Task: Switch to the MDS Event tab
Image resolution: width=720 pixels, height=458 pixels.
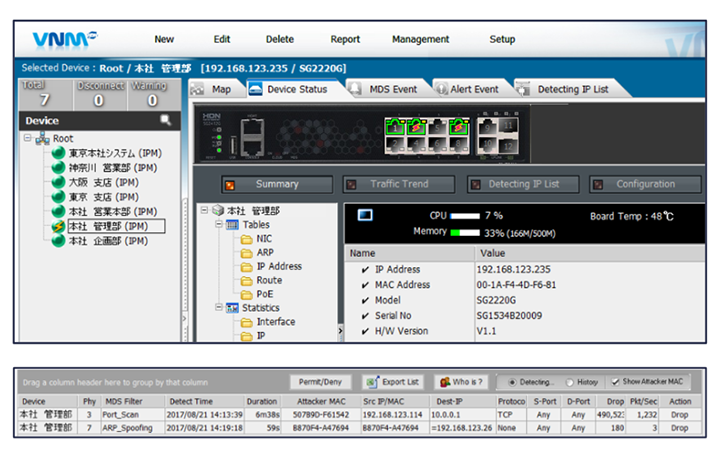Action: pos(392,89)
